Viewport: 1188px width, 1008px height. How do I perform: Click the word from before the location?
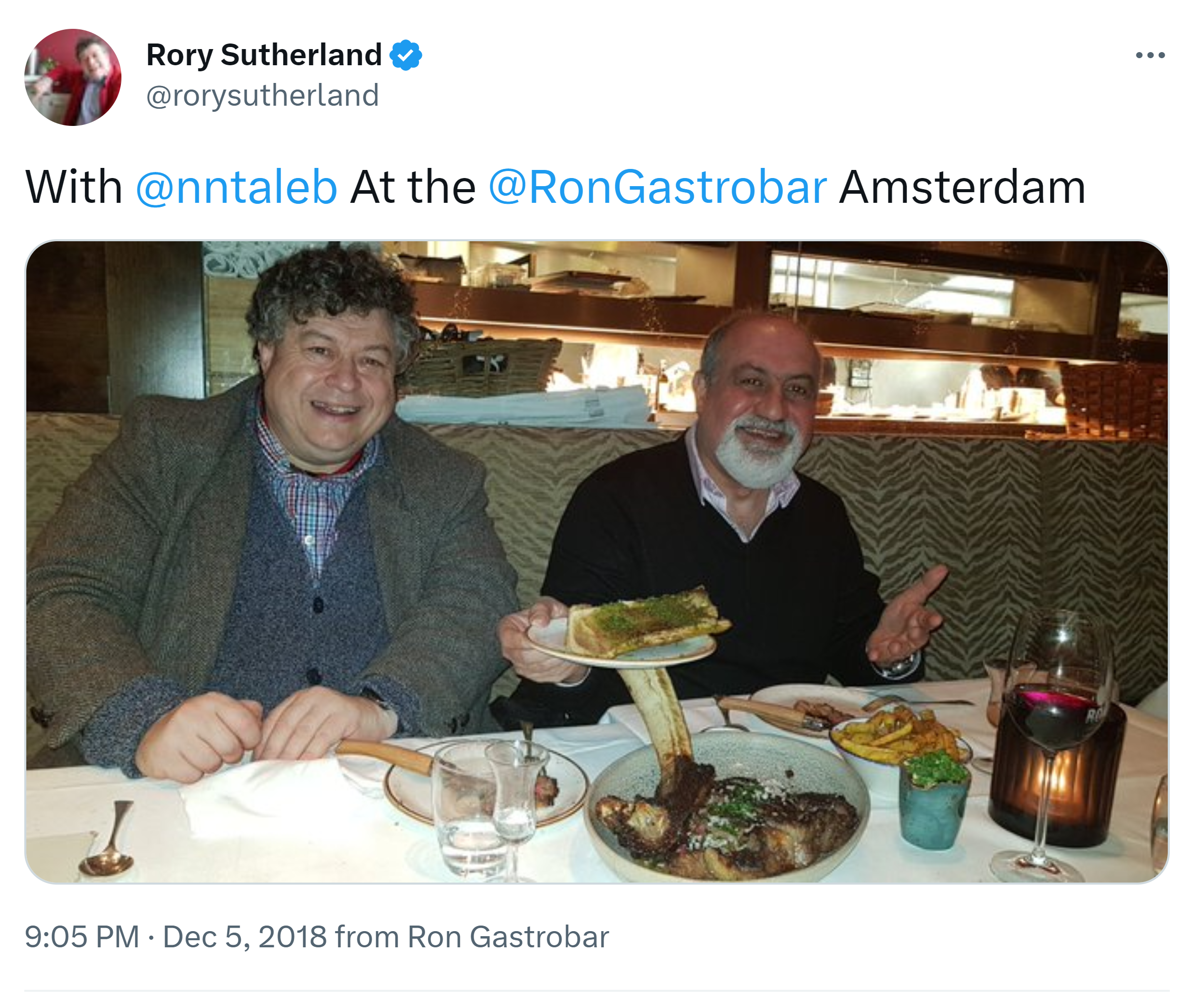[x=366, y=937]
